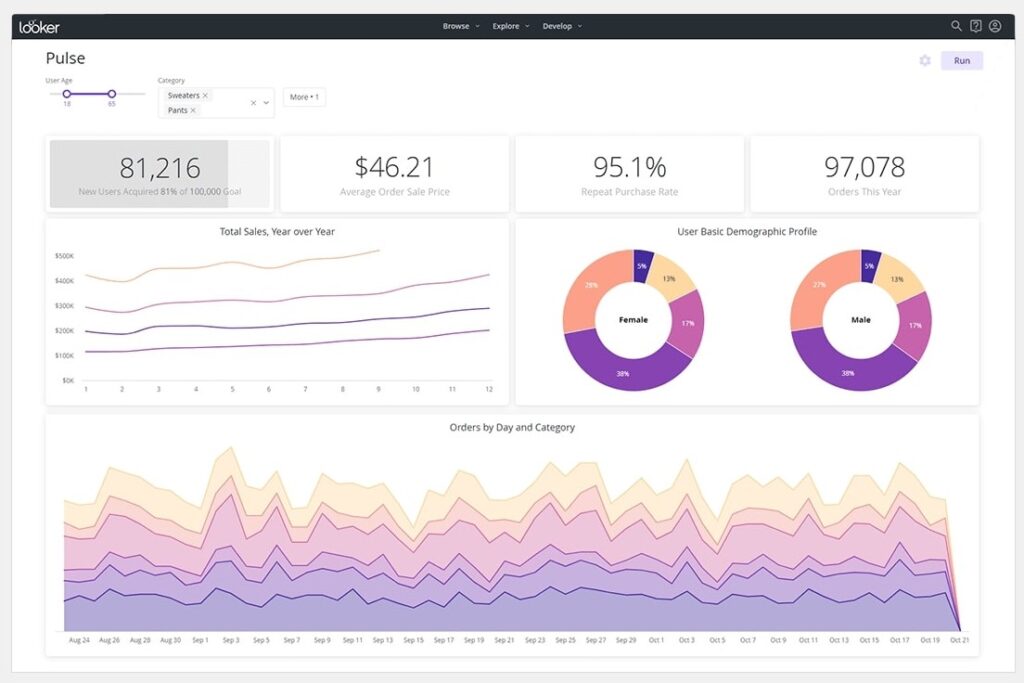1024x683 pixels.
Task: Open the Explore menu
Action: point(510,26)
